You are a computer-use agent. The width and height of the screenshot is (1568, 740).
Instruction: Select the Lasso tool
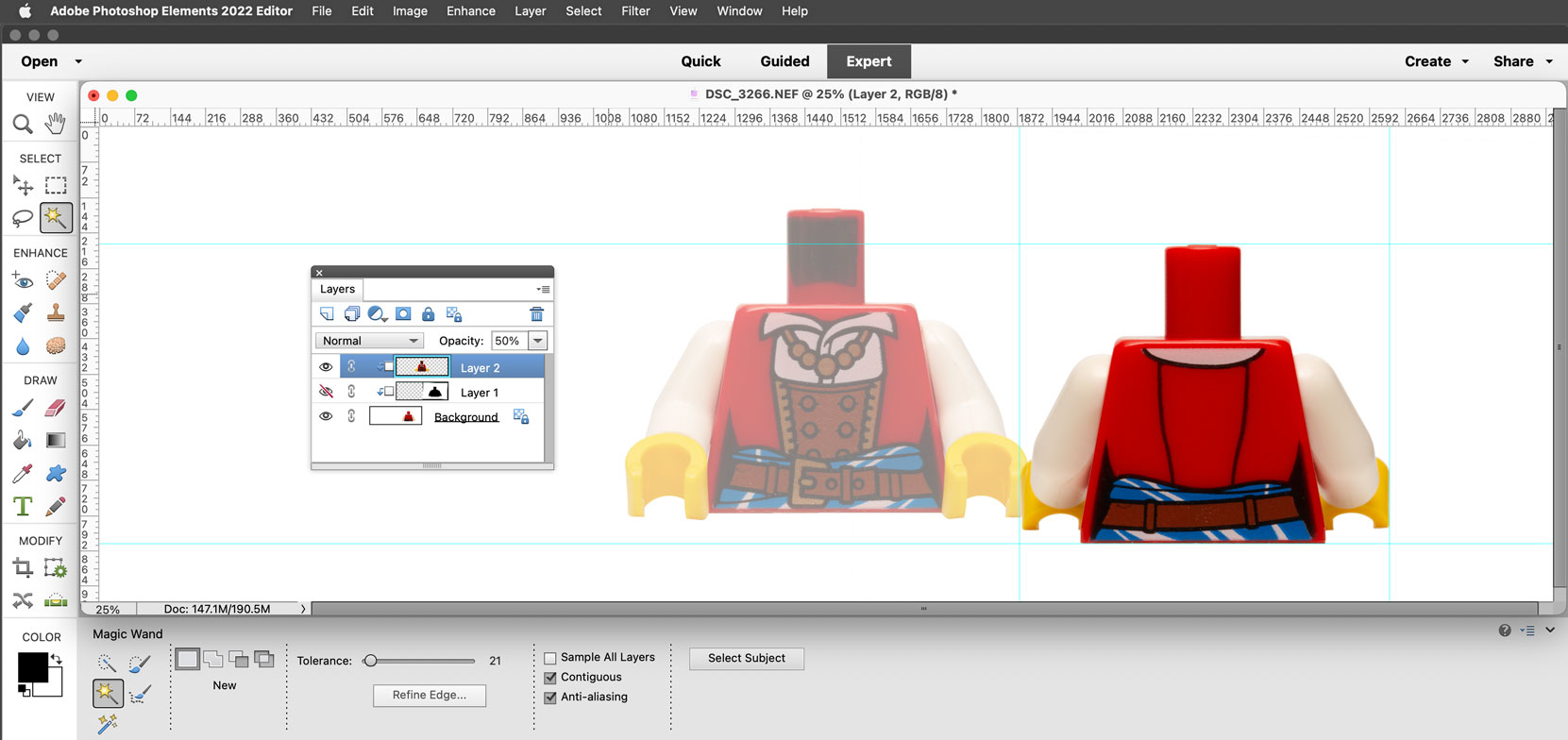pyautogui.click(x=23, y=218)
